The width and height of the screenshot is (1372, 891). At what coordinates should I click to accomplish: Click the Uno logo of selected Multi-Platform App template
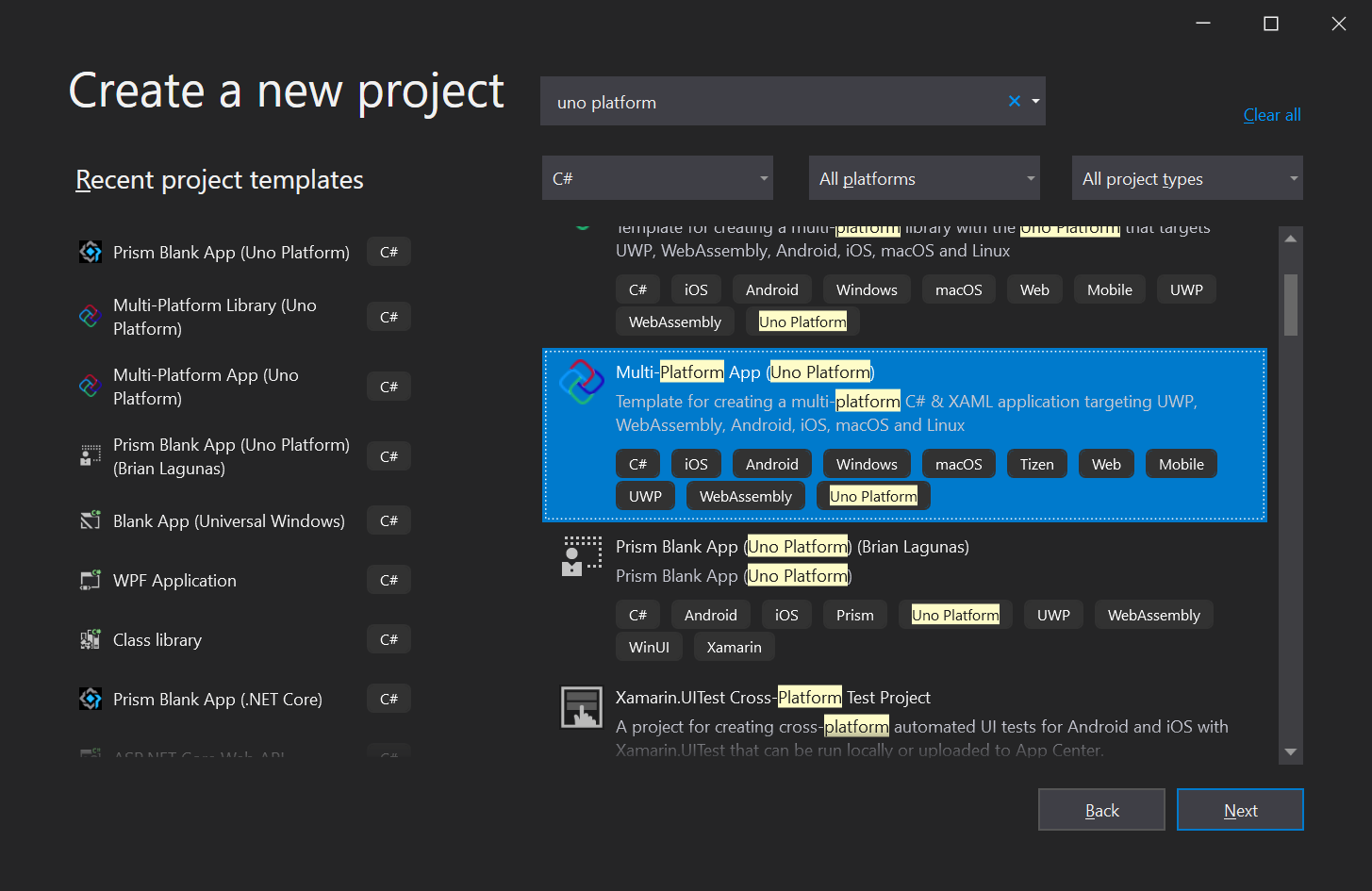[582, 383]
